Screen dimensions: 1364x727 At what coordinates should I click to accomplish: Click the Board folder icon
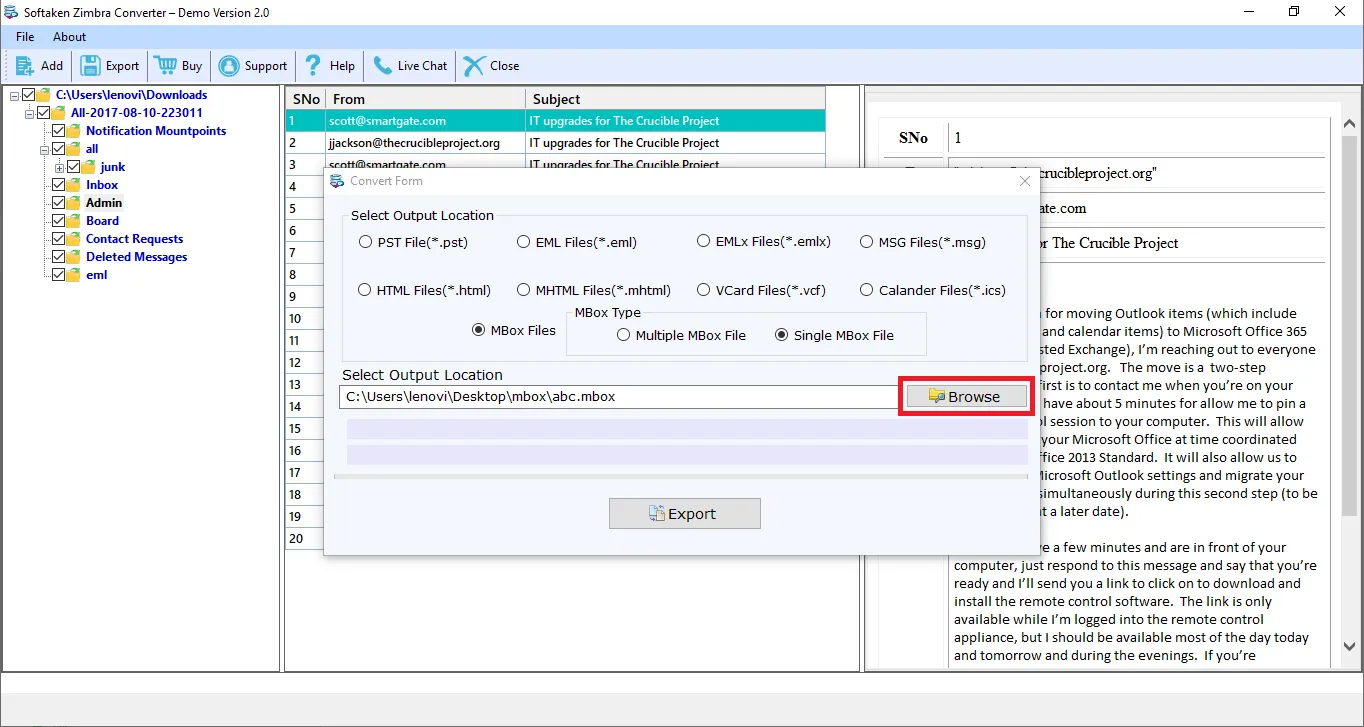74,221
